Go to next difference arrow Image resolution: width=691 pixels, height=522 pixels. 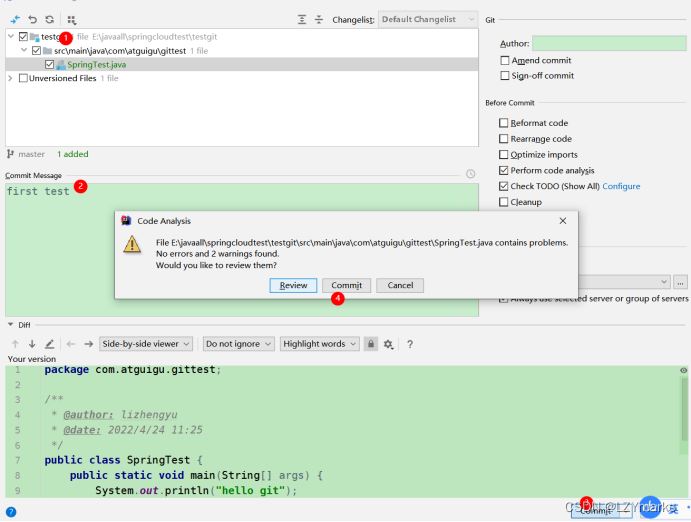click(32, 344)
